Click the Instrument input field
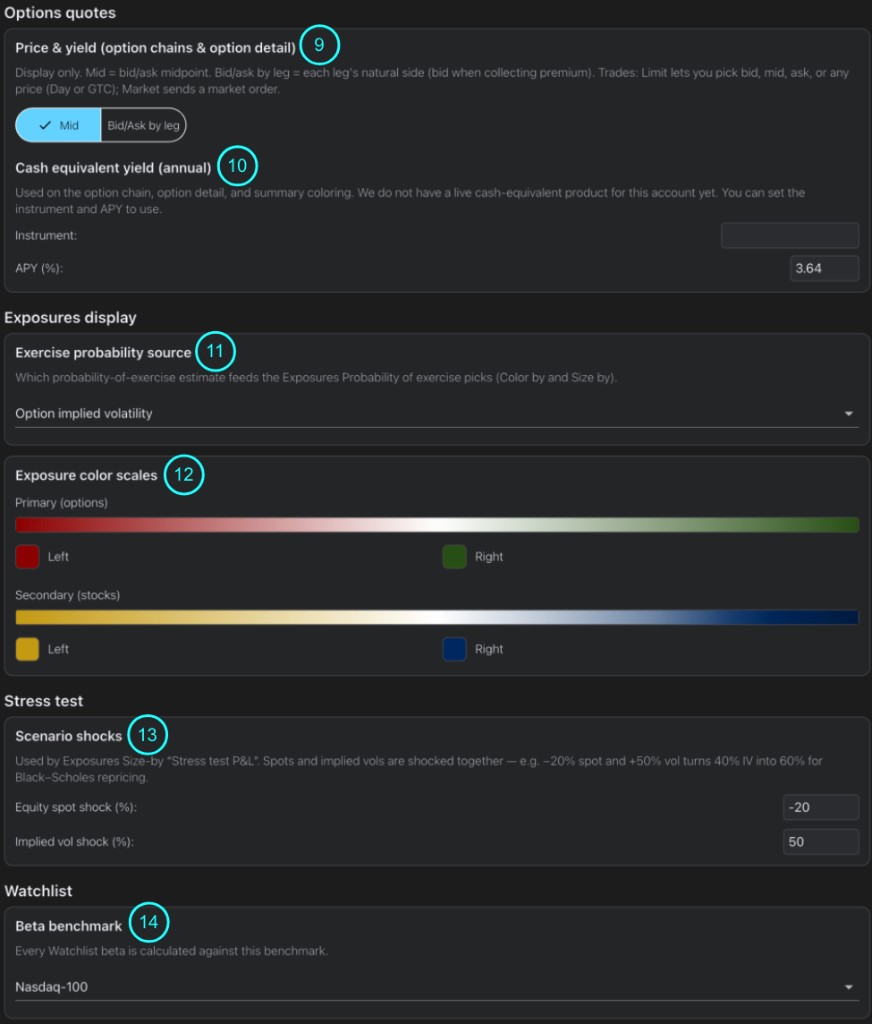 (x=790, y=235)
